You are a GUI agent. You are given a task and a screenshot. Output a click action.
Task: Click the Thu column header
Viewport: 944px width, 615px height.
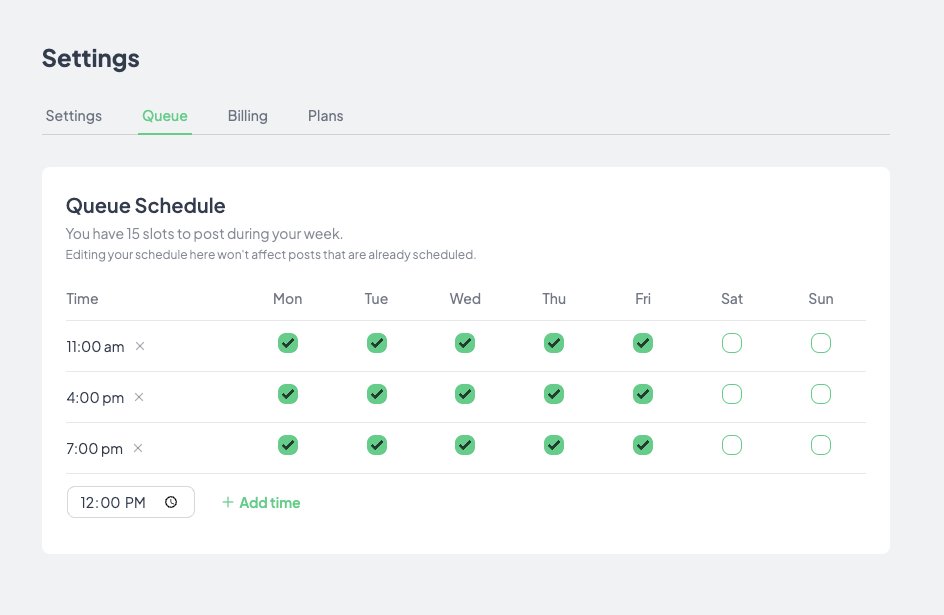click(x=554, y=298)
